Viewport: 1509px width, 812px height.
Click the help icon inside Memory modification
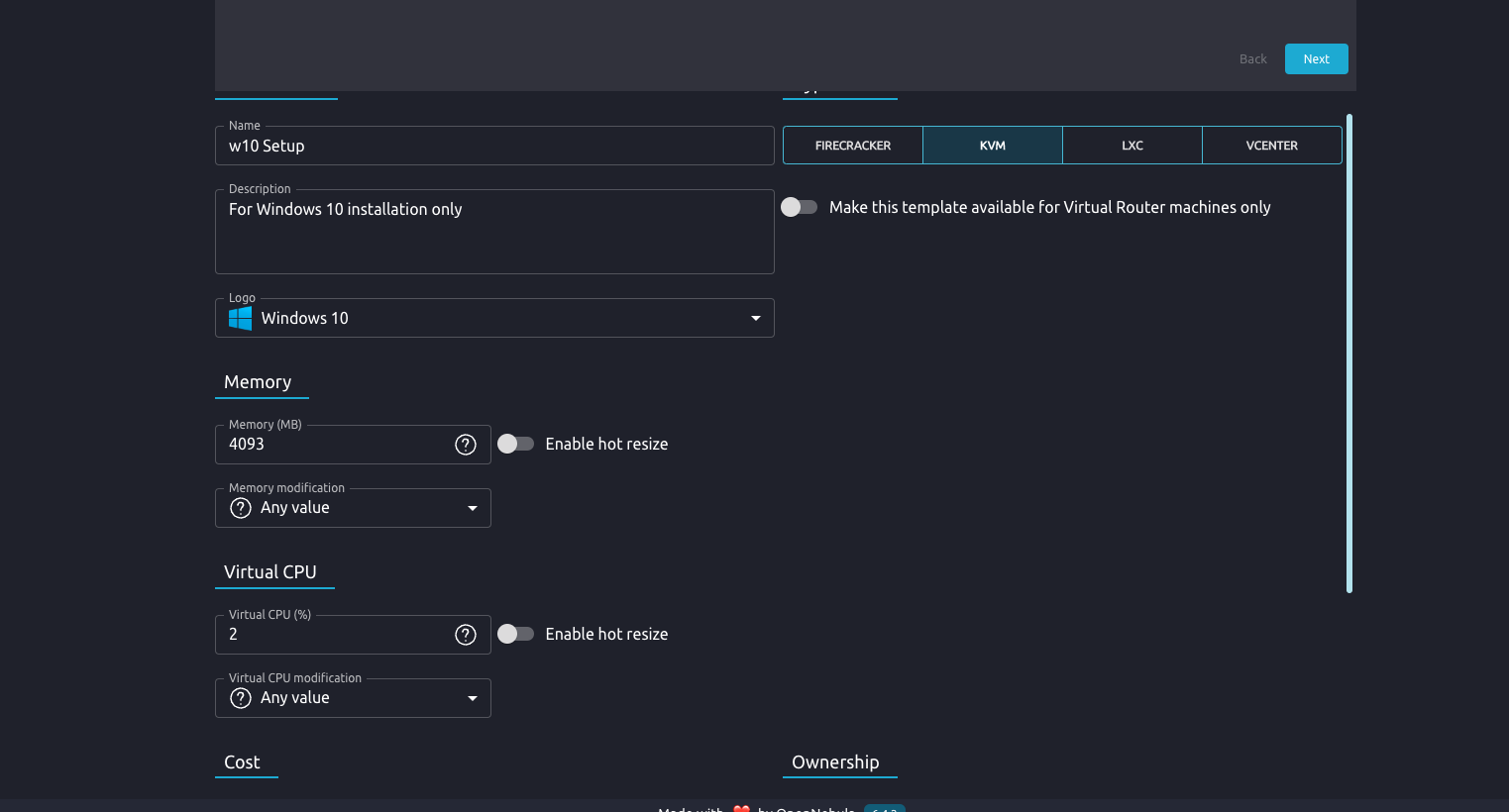tap(240, 507)
